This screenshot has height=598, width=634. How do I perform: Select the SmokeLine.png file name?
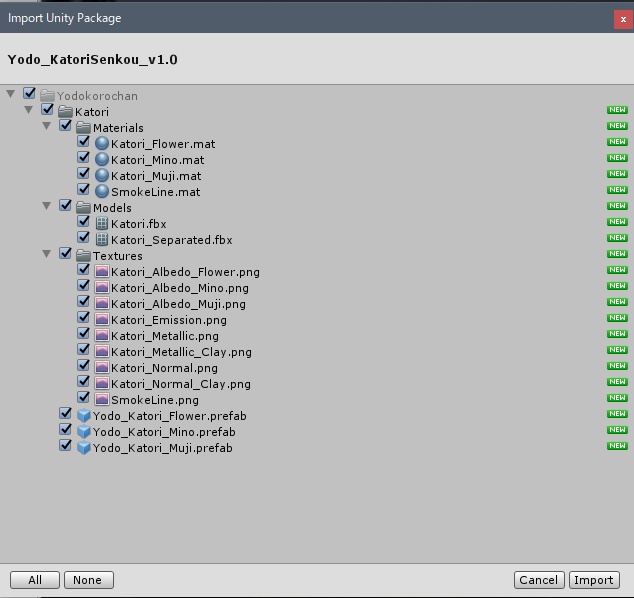155,400
